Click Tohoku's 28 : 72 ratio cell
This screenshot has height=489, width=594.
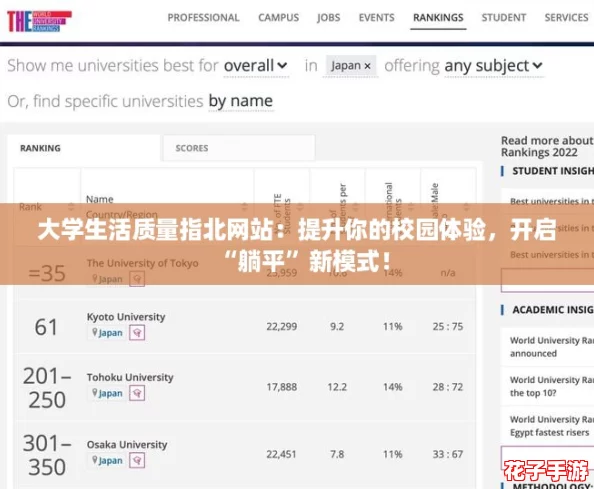coord(448,387)
